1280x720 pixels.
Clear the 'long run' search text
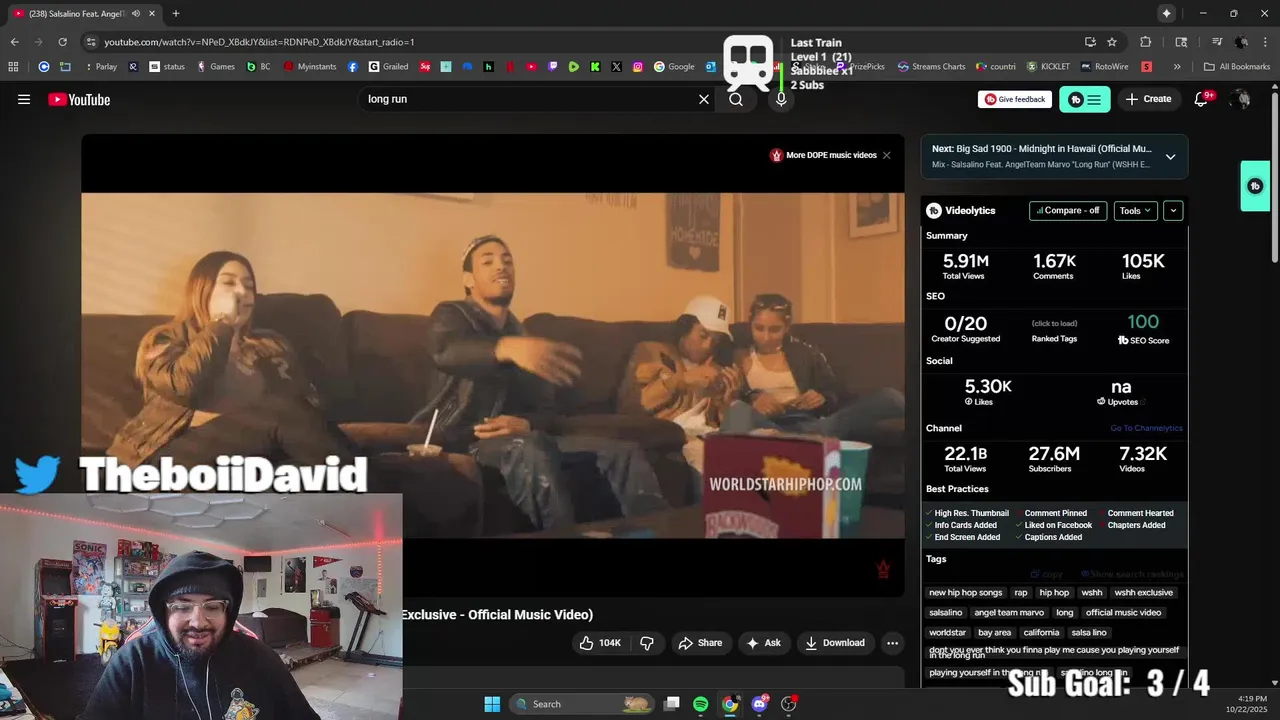click(x=704, y=99)
